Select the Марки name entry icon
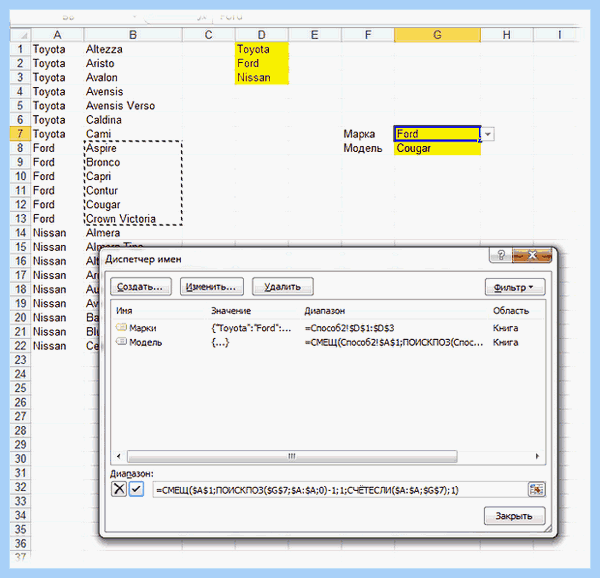 pyautogui.click(x=121, y=327)
